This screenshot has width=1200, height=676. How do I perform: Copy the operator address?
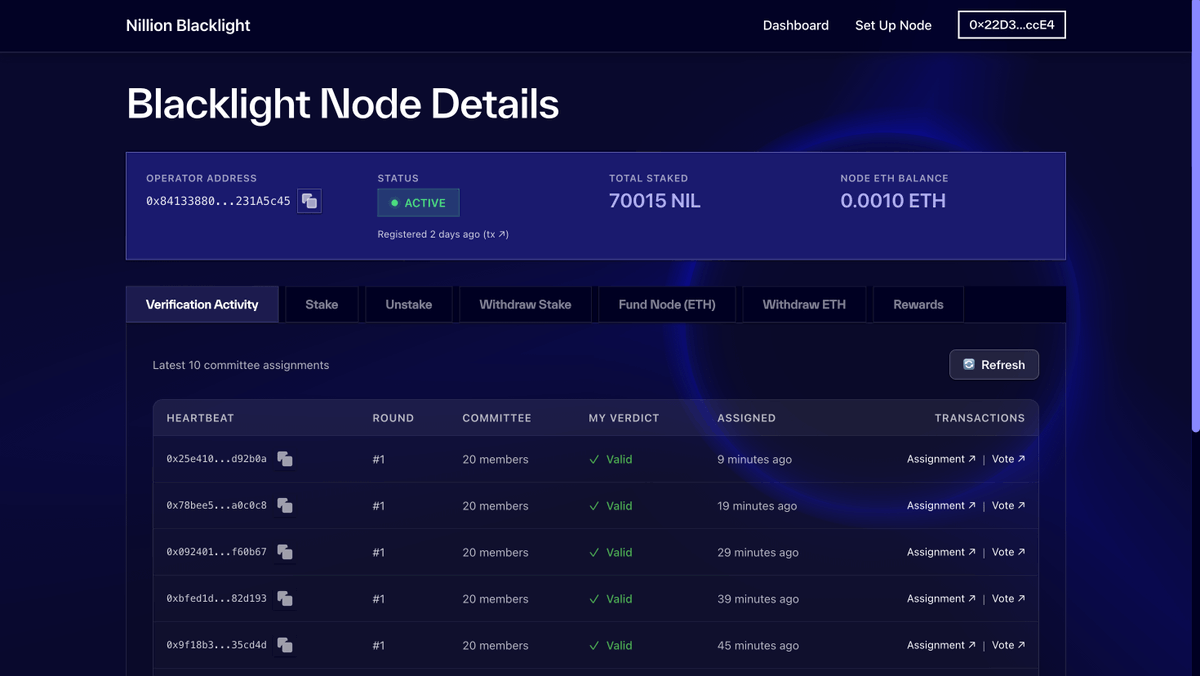309,200
